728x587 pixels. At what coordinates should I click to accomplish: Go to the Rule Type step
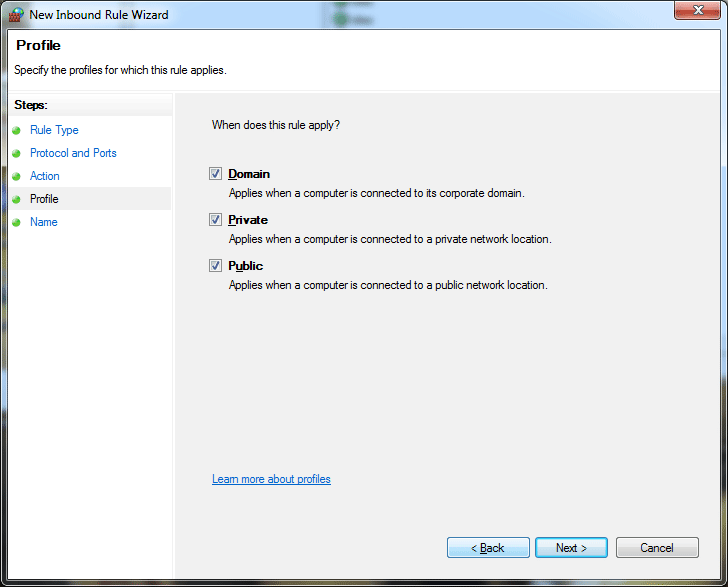[54, 130]
